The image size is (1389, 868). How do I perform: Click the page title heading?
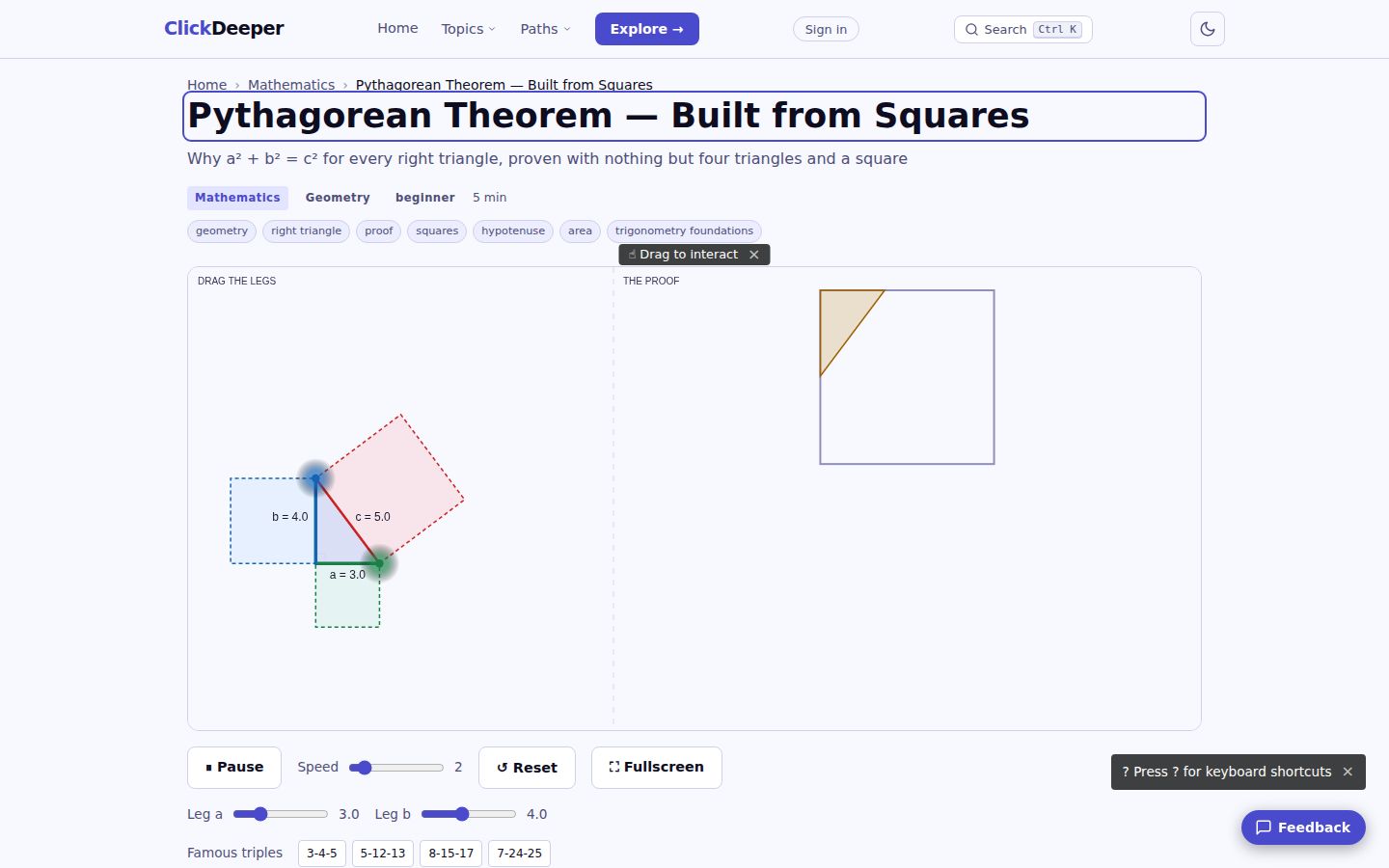pyautogui.click(x=694, y=116)
